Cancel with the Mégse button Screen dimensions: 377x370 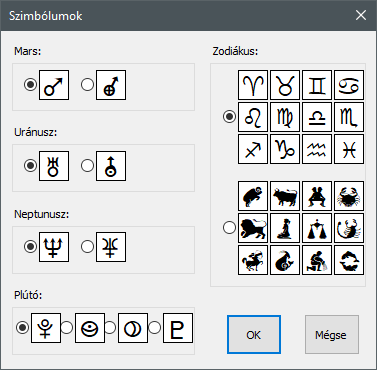pyautogui.click(x=332, y=335)
